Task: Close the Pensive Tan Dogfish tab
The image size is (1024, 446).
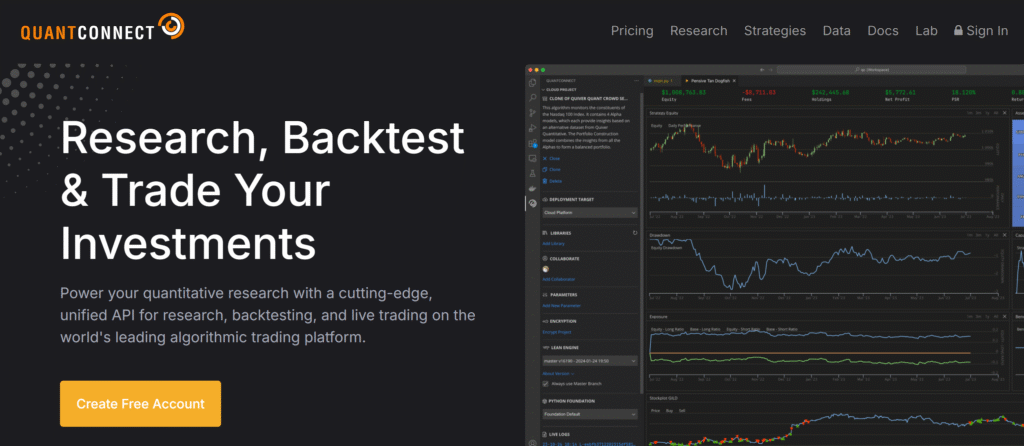Action: 734,80
